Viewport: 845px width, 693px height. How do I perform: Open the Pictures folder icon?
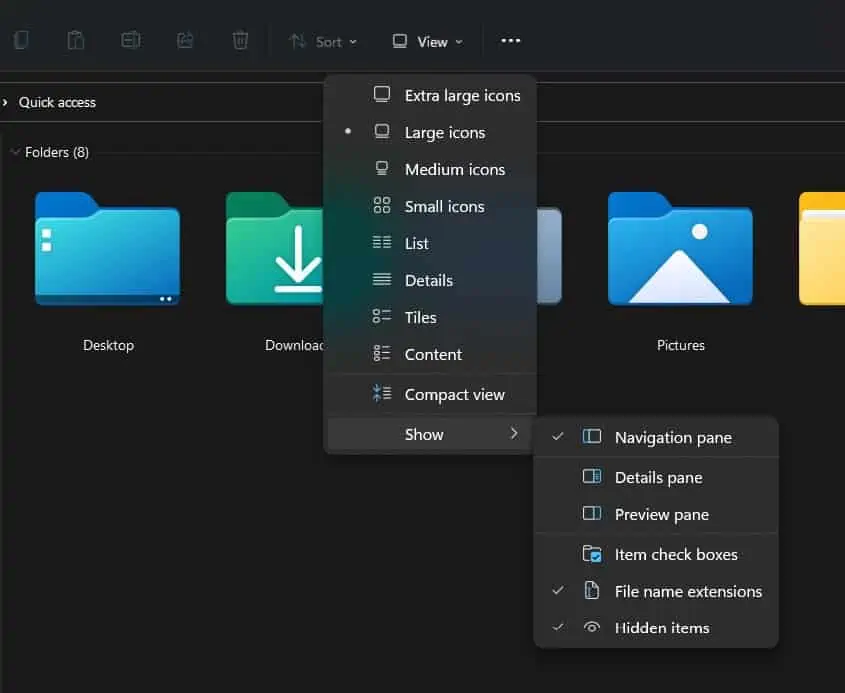coord(680,250)
